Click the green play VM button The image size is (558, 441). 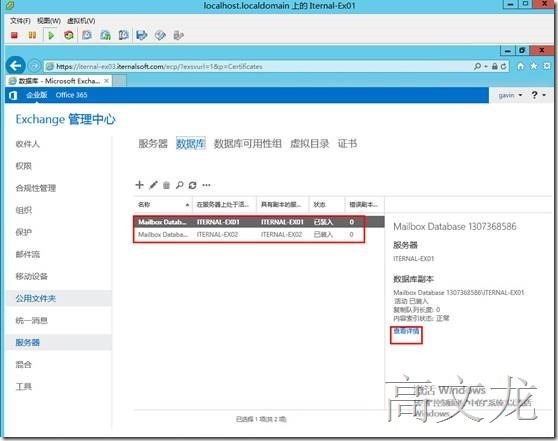(51, 35)
